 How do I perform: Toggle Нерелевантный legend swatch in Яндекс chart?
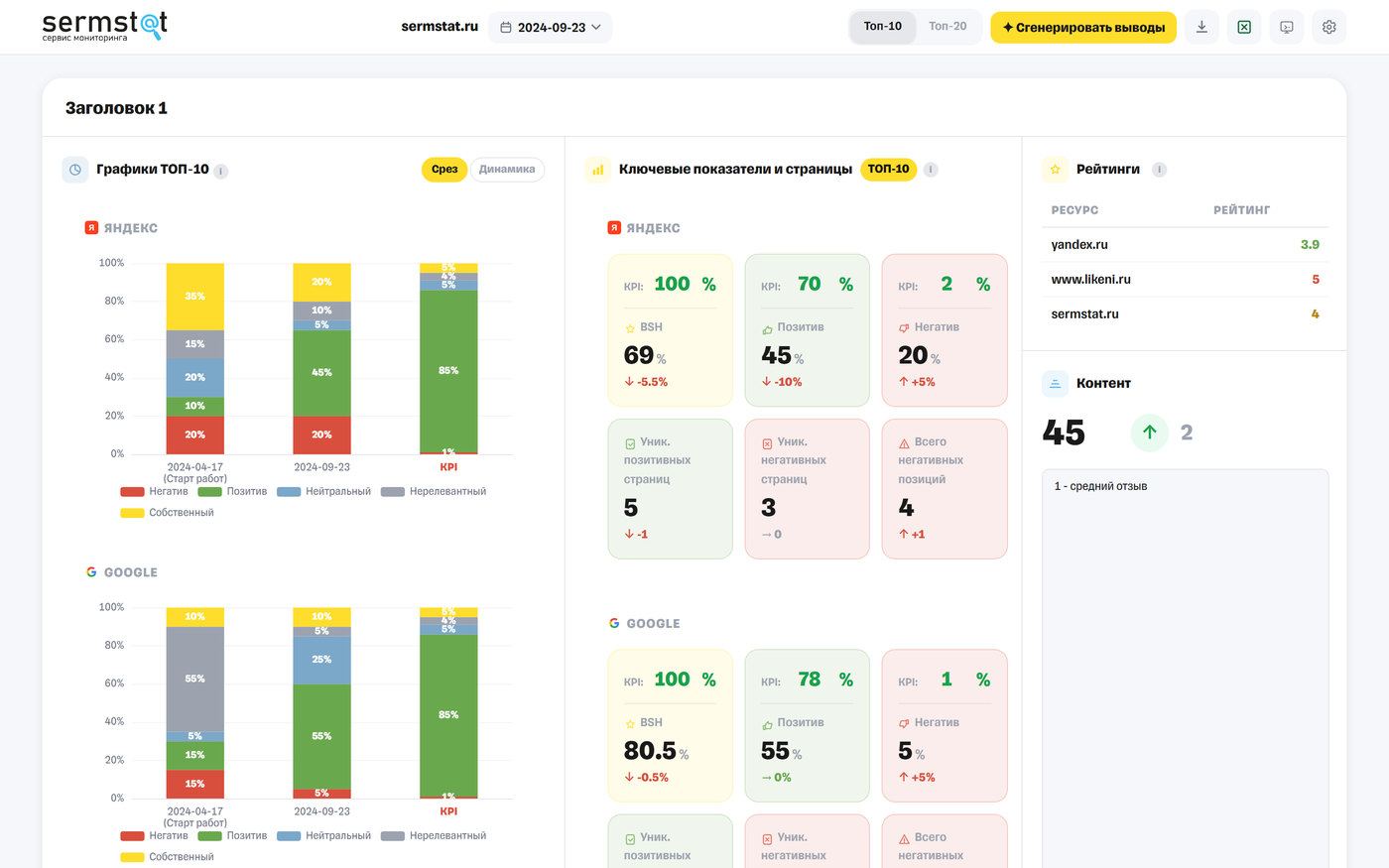pyautogui.click(x=393, y=492)
